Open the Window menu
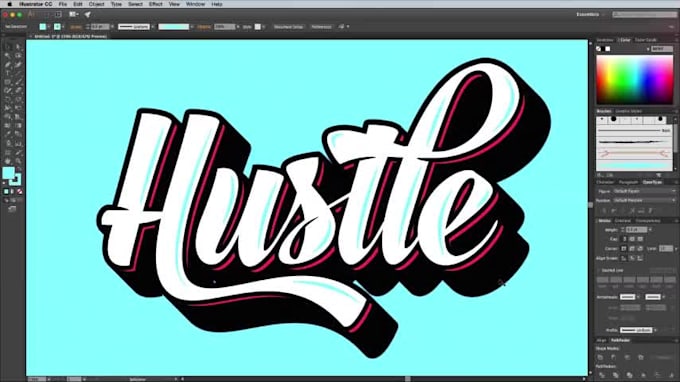 (195, 4)
